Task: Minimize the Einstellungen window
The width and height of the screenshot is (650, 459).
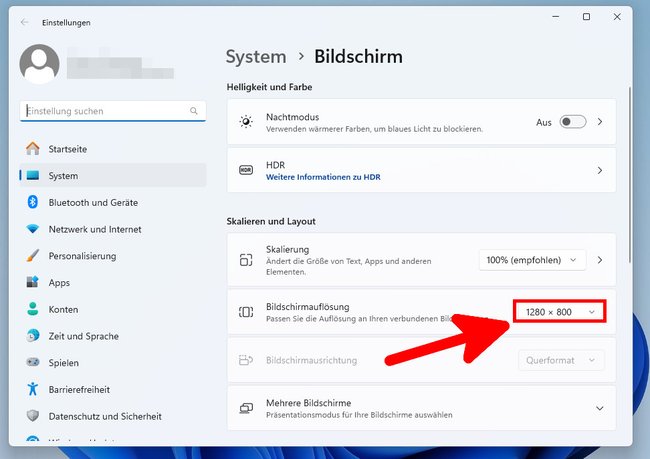Action: point(555,17)
